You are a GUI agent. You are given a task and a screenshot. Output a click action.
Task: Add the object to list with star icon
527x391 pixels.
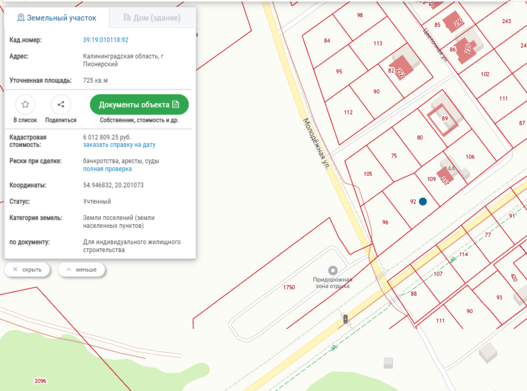[x=25, y=105]
